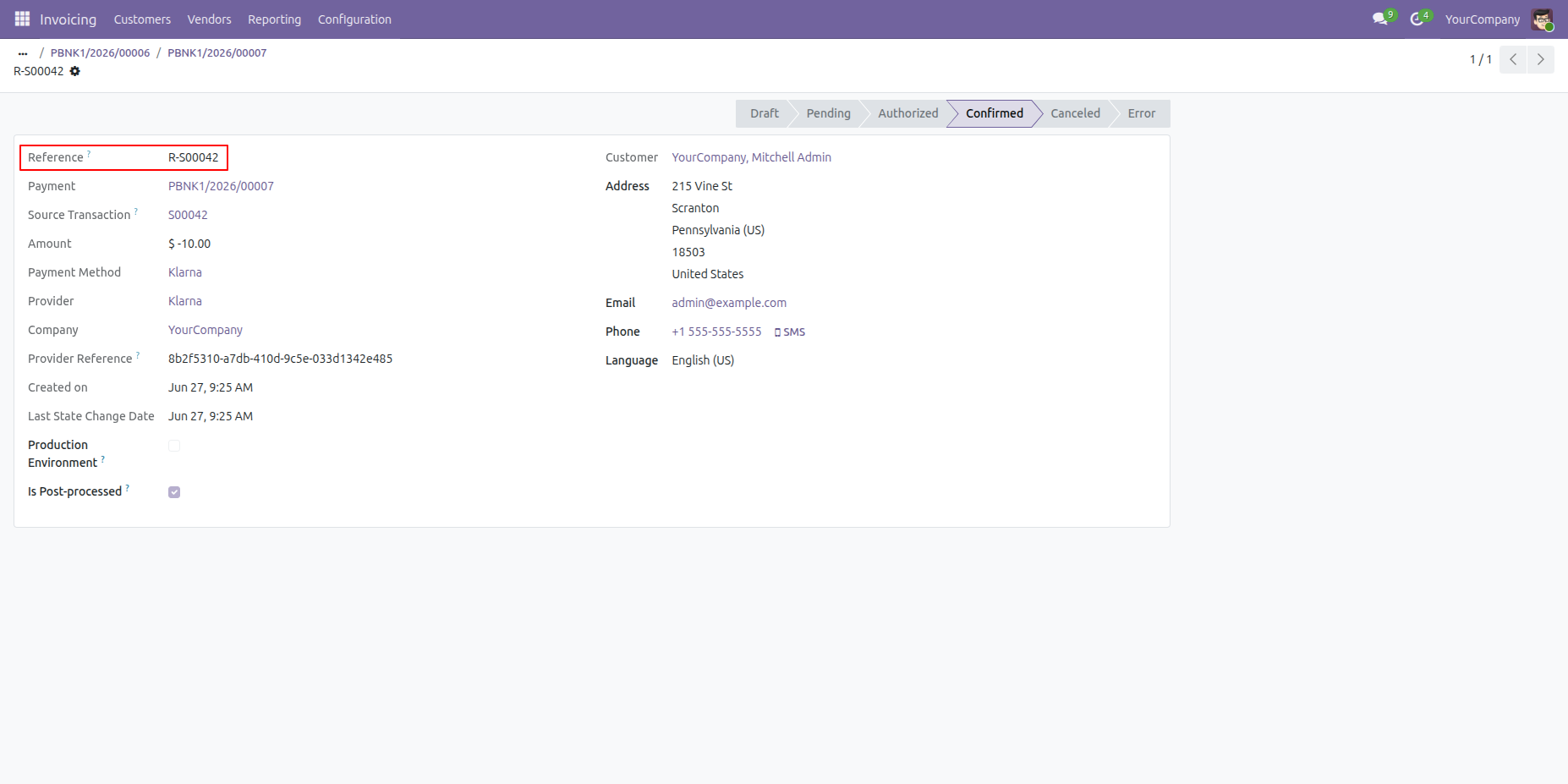Image resolution: width=1568 pixels, height=784 pixels.
Task: Click the record pager 1 / 1
Action: tap(1480, 59)
